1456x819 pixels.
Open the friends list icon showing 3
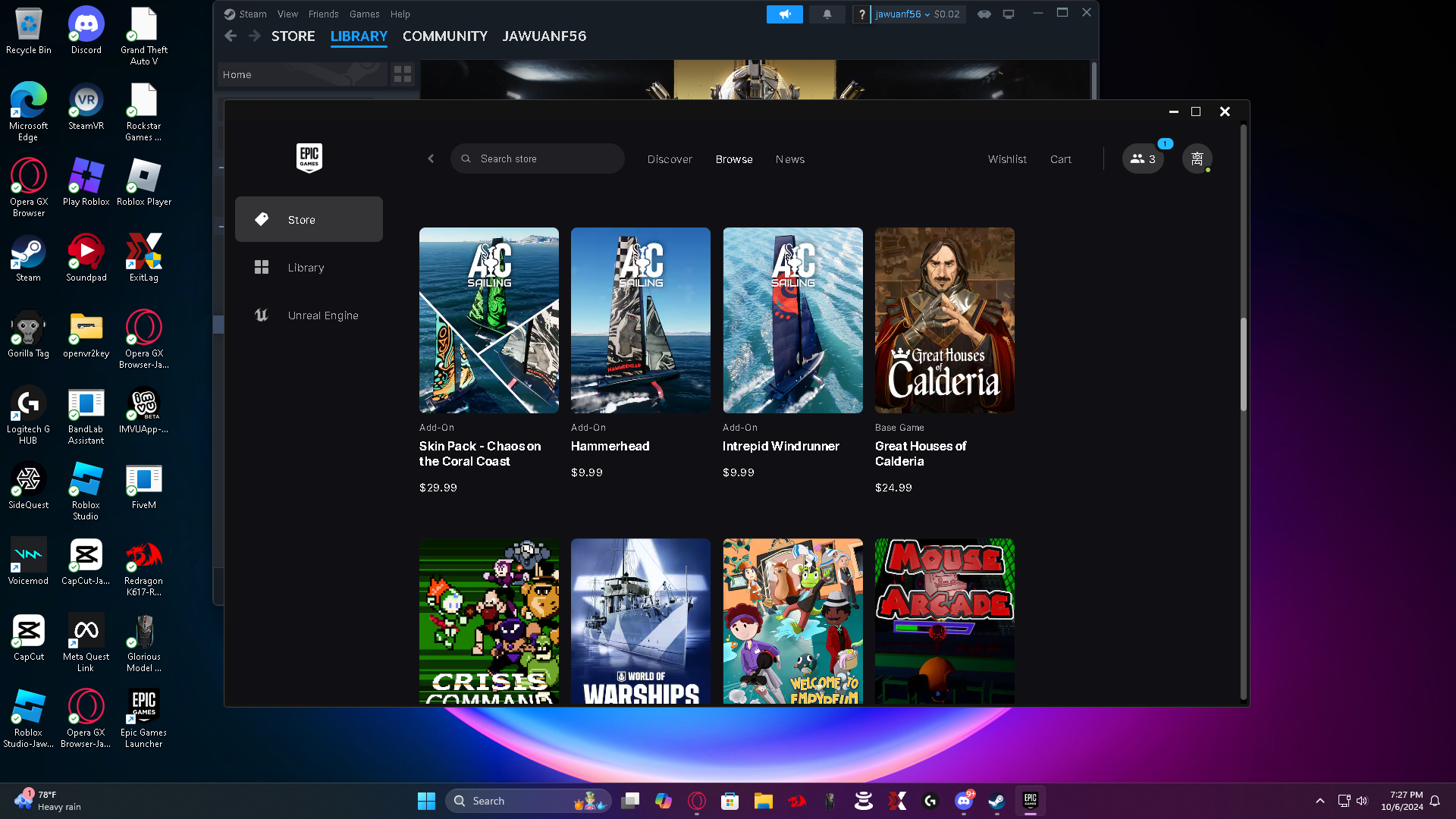[x=1143, y=159]
